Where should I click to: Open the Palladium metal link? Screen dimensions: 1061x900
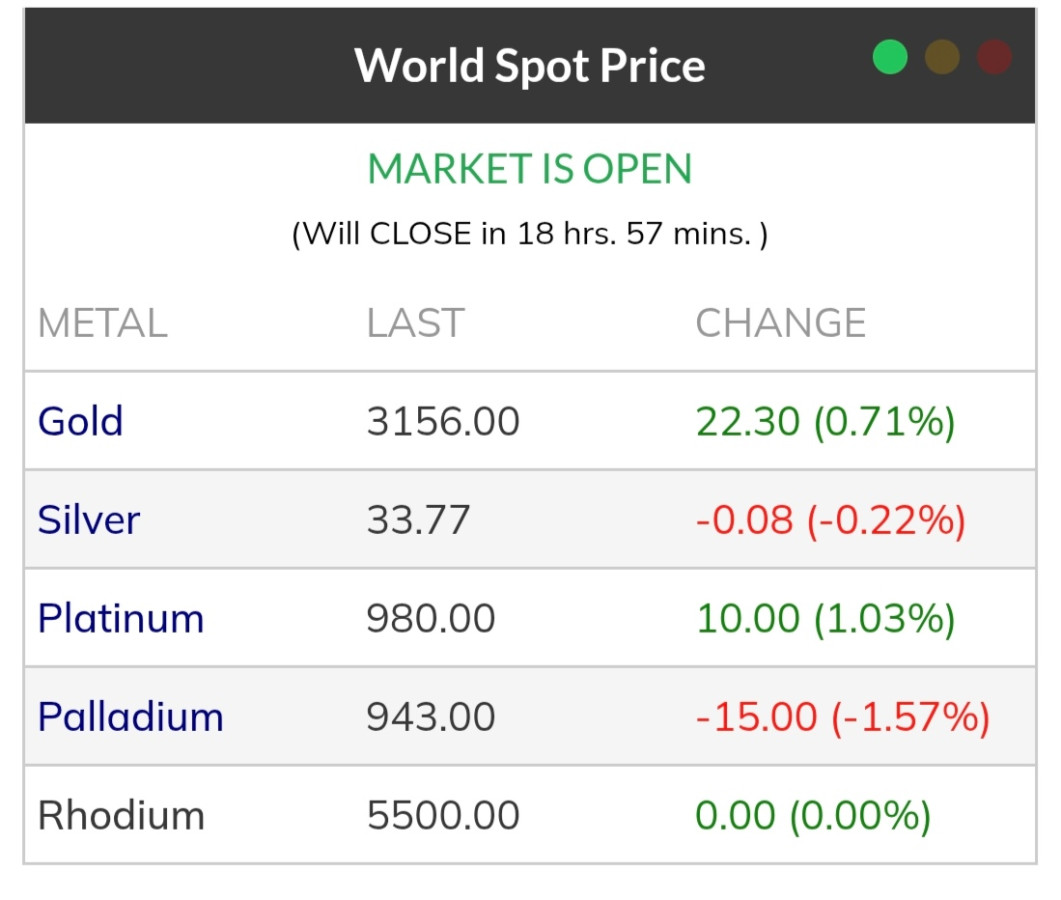point(130,717)
